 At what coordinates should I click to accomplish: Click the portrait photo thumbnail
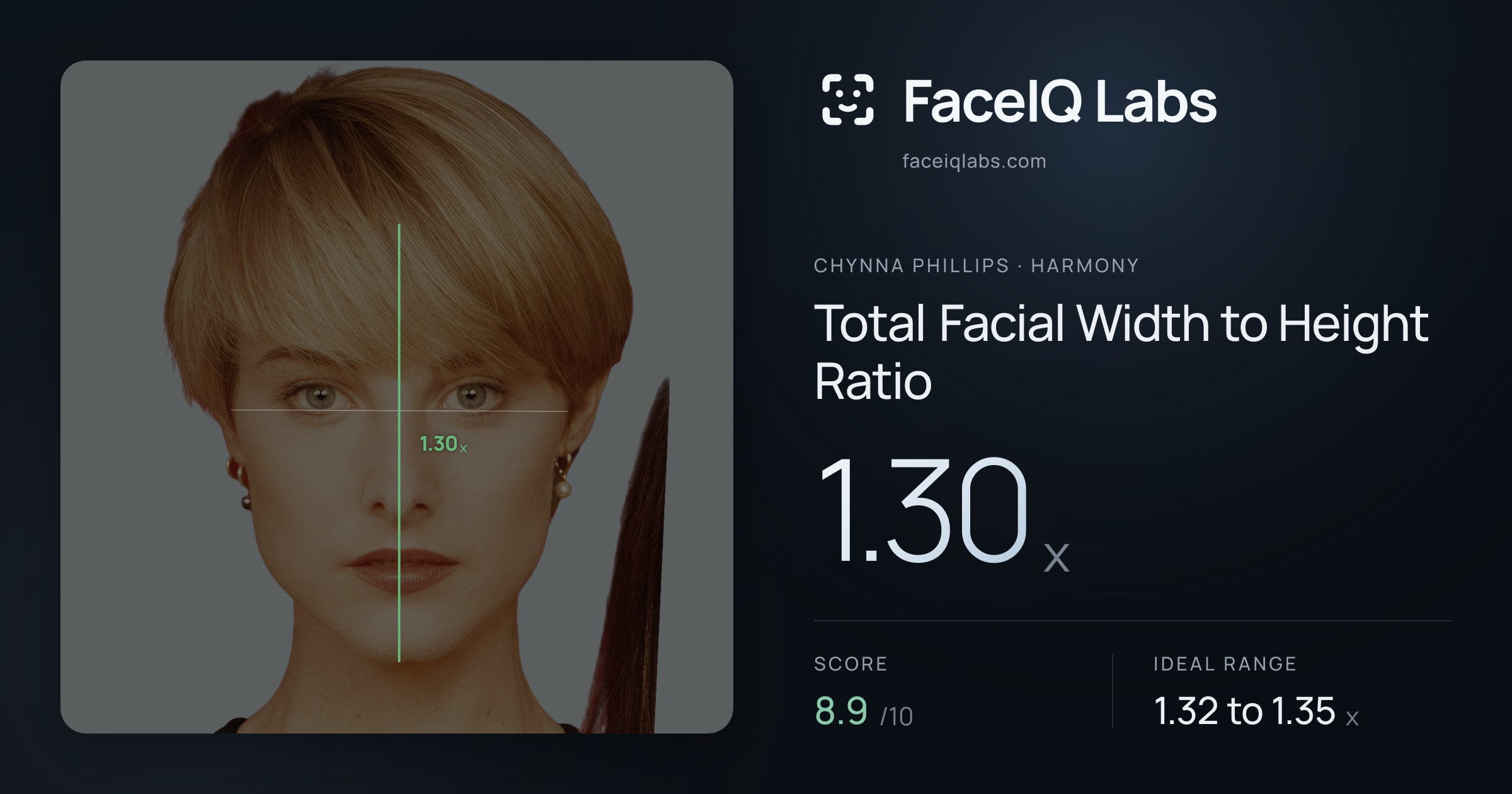[x=397, y=397]
